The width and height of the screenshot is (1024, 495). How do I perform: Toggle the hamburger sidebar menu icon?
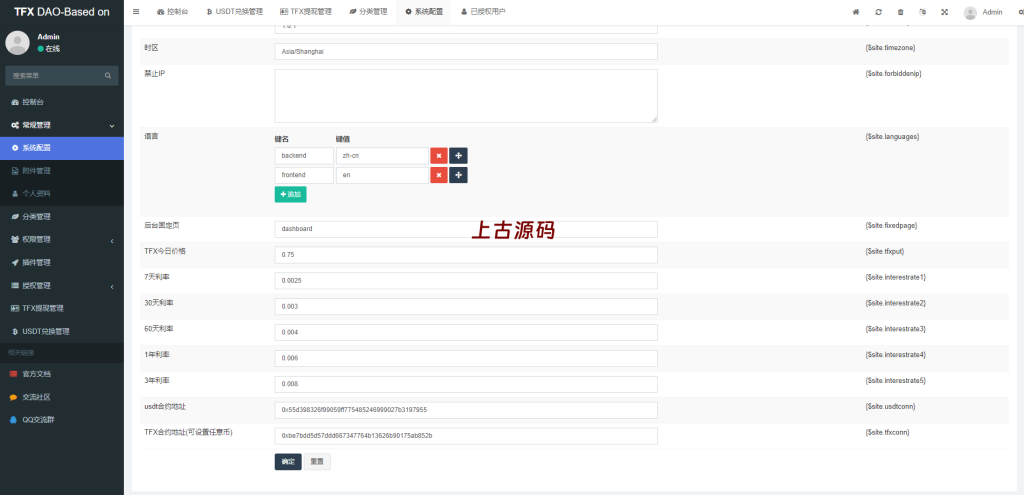[136, 12]
